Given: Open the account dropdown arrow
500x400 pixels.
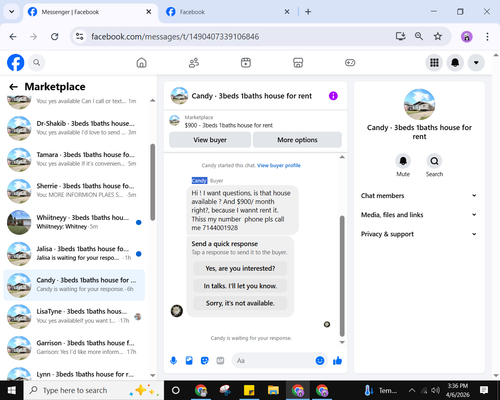Looking at the screenshot, I should click(476, 63).
